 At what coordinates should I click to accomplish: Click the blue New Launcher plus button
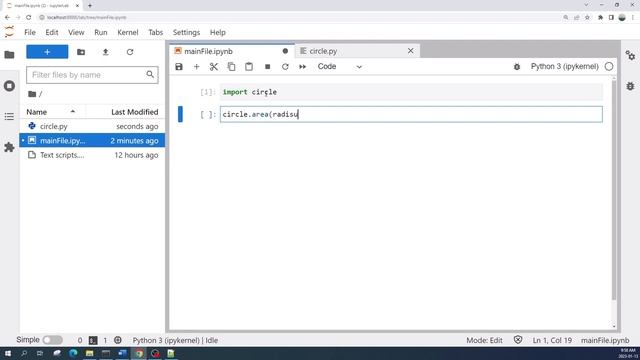(x=47, y=52)
